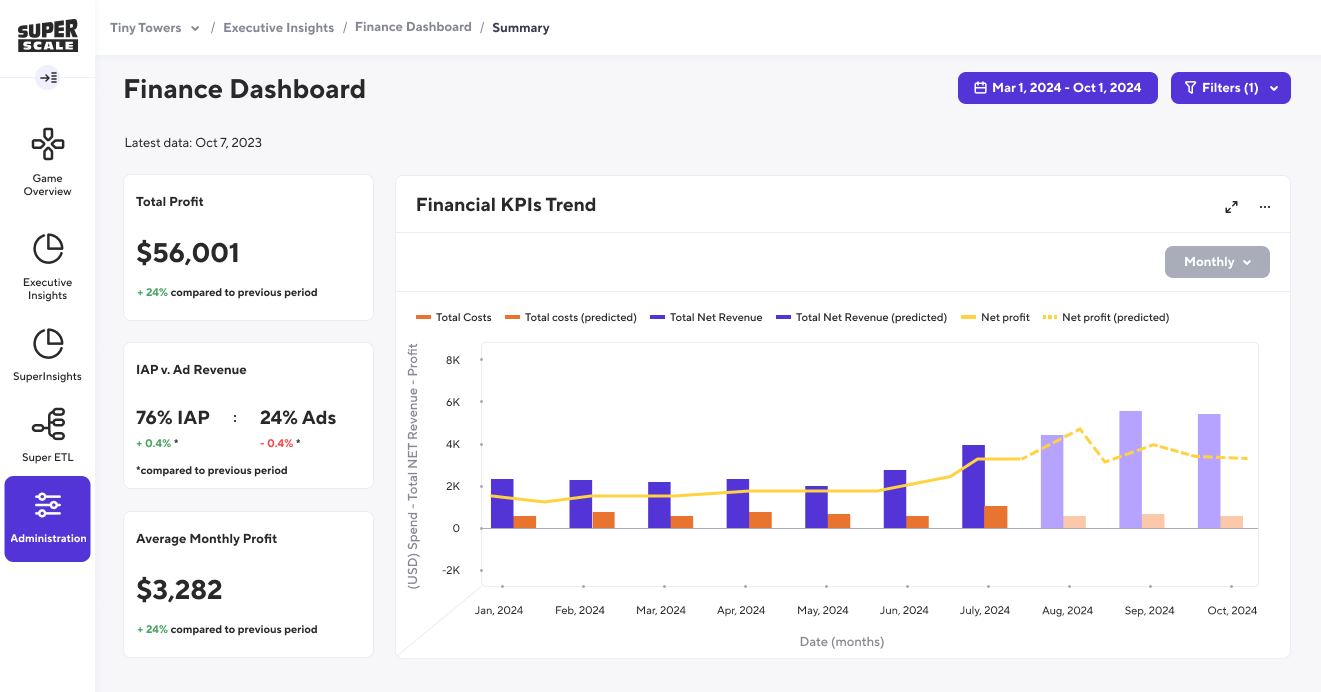Click the Total Profit value $56,001
The width and height of the screenshot is (1321, 692).
point(188,253)
